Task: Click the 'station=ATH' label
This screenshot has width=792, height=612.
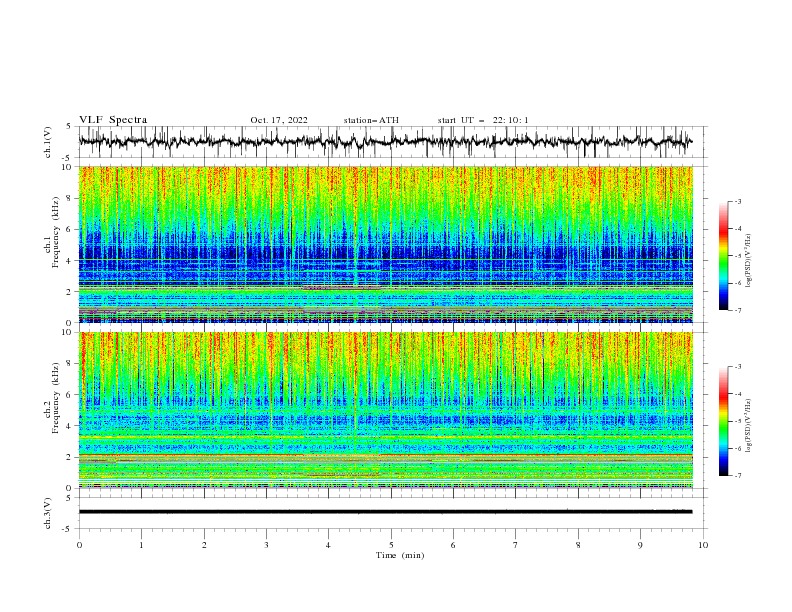Action: point(371,120)
